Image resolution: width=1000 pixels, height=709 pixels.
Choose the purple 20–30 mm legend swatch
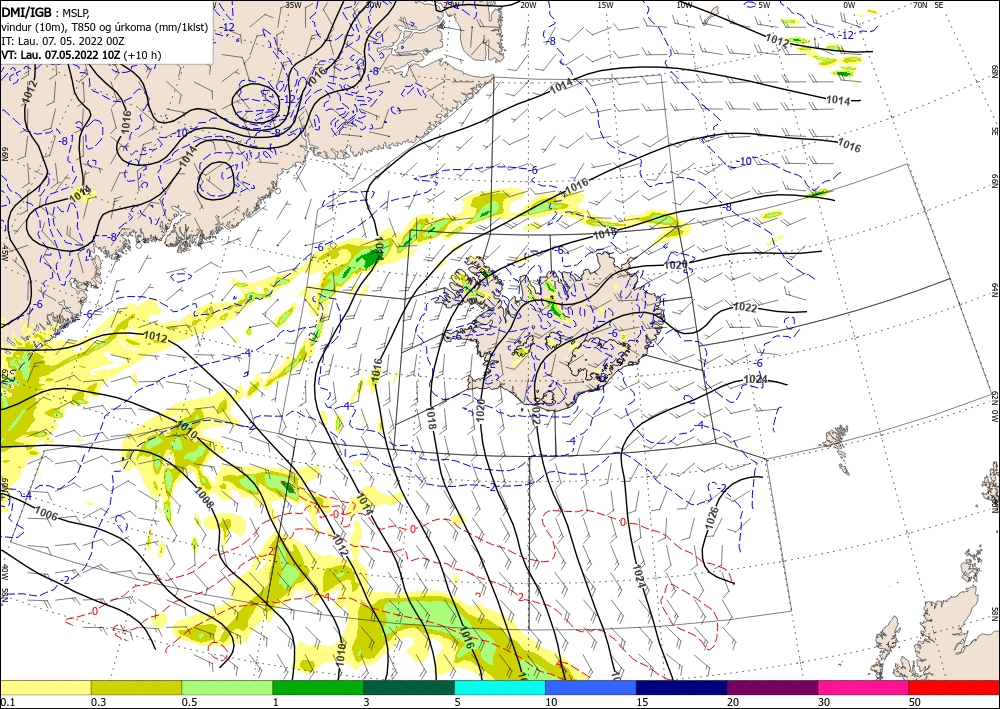click(772, 687)
